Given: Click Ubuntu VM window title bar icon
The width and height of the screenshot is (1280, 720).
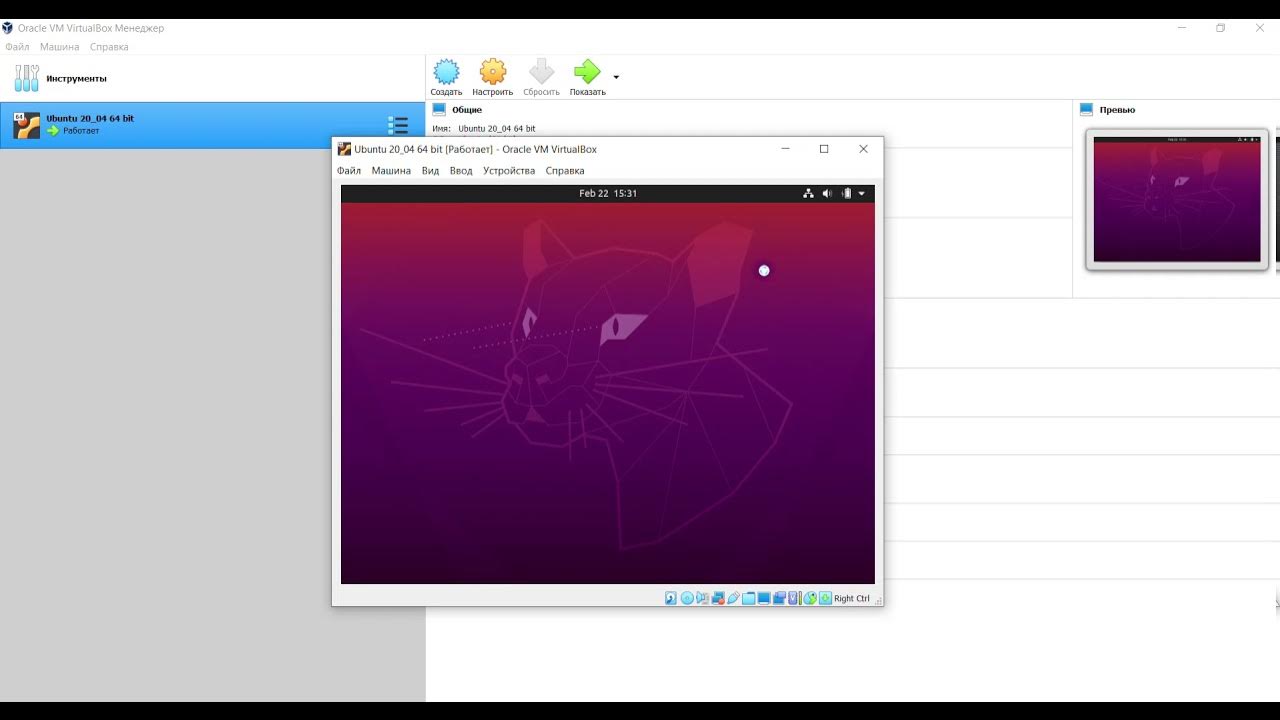Looking at the screenshot, I should (x=344, y=149).
